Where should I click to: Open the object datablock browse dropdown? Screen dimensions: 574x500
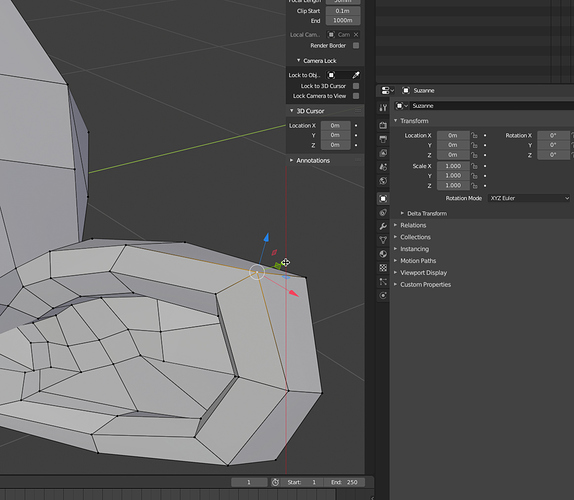coord(402,106)
